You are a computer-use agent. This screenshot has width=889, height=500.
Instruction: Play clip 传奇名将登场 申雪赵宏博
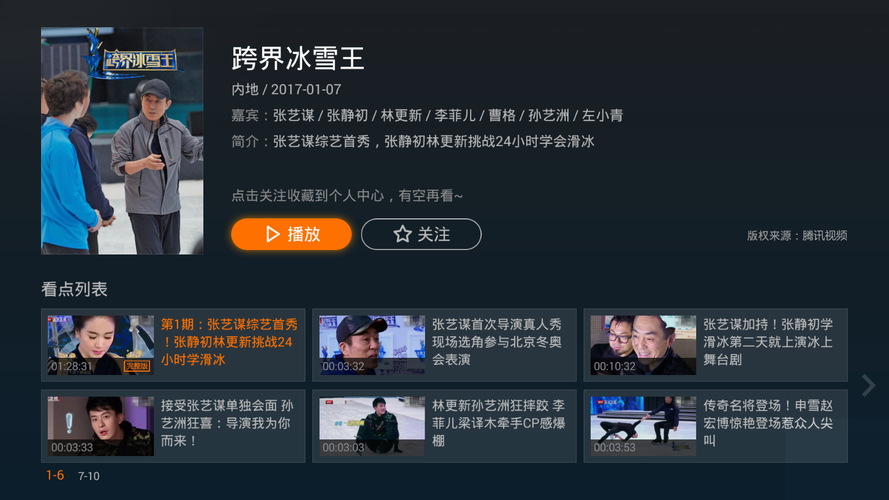click(716, 426)
